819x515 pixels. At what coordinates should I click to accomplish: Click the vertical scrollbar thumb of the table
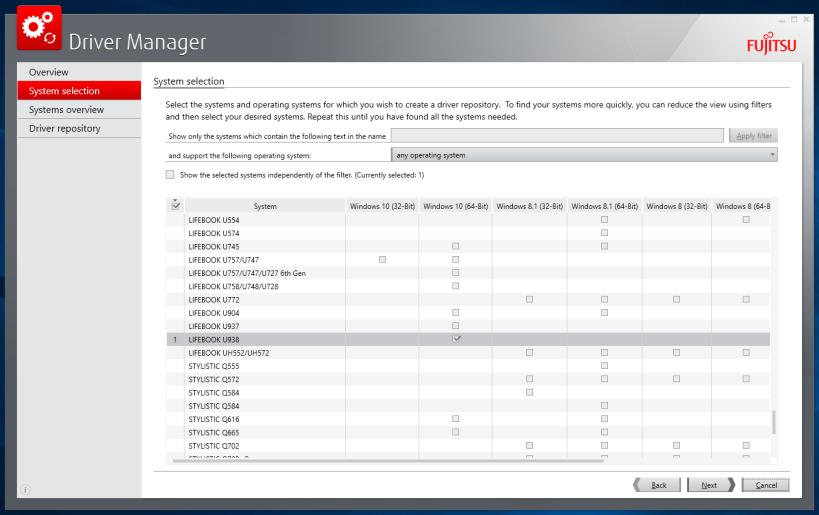click(x=774, y=422)
